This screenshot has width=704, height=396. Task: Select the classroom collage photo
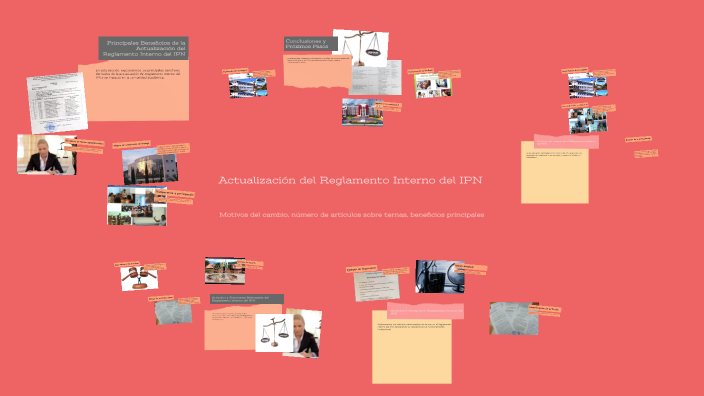[137, 206]
